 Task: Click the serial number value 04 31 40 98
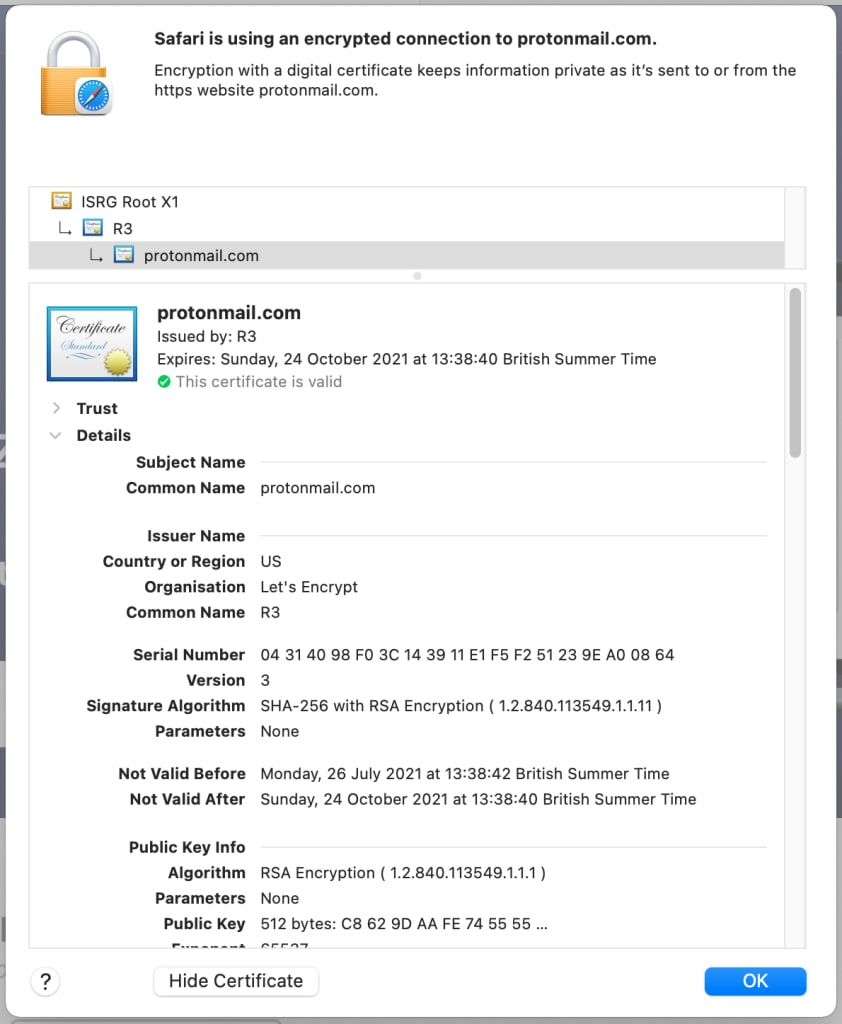(467, 655)
